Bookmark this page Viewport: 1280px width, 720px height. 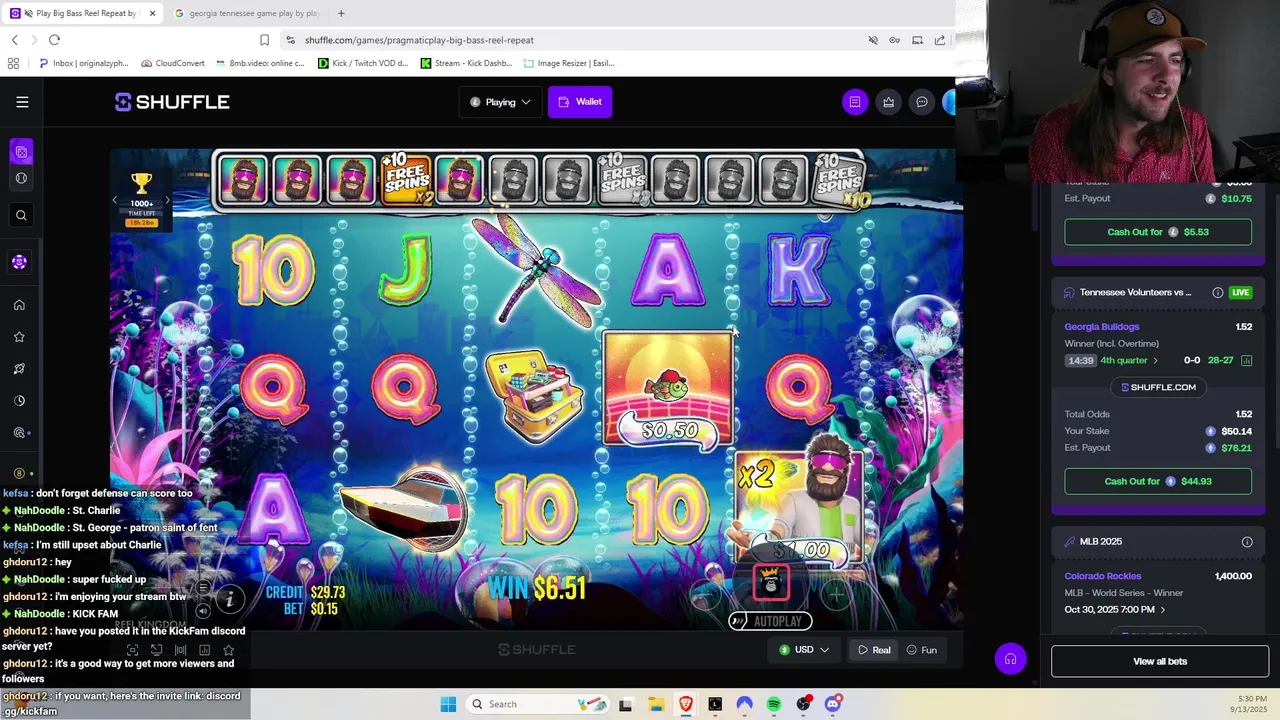point(264,40)
